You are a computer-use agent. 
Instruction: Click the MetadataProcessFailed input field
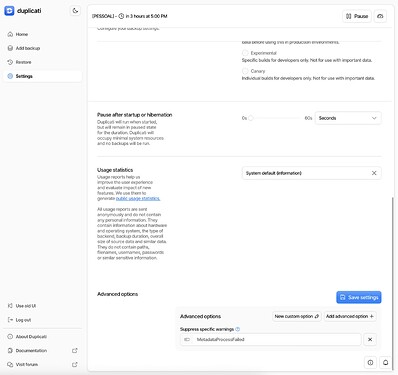click(271, 339)
